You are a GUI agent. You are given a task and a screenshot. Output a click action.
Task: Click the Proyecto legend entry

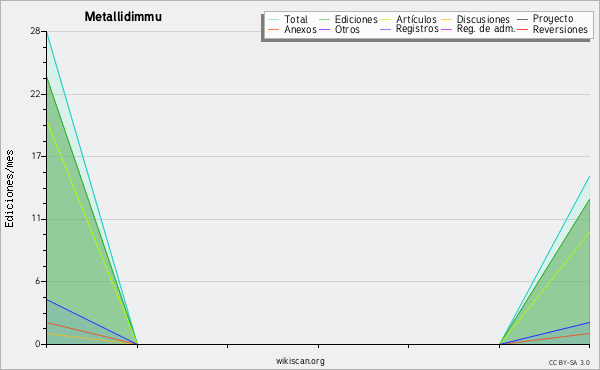tap(553, 19)
